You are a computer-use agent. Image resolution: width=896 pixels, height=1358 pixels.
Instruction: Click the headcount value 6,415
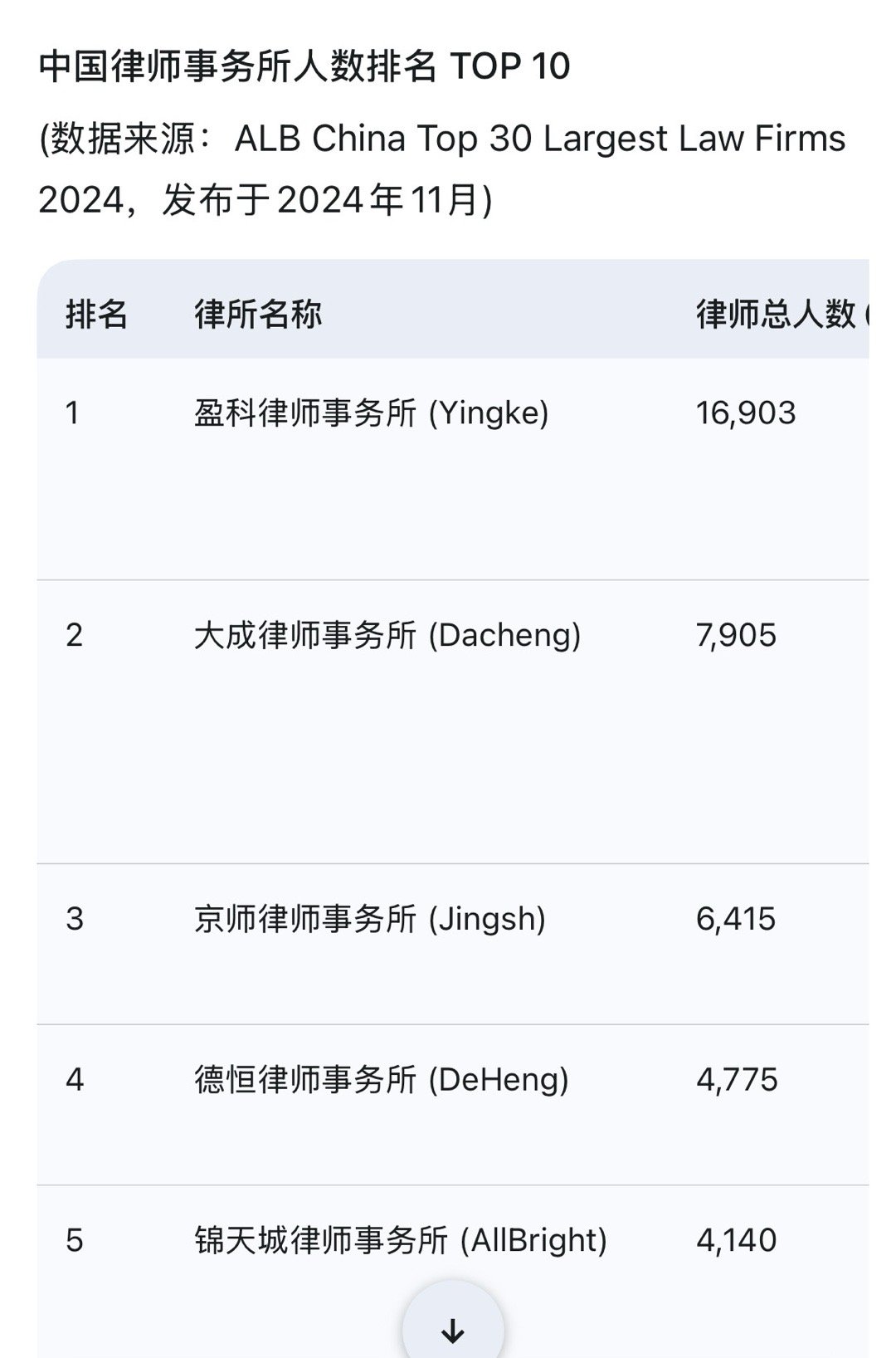point(734,918)
